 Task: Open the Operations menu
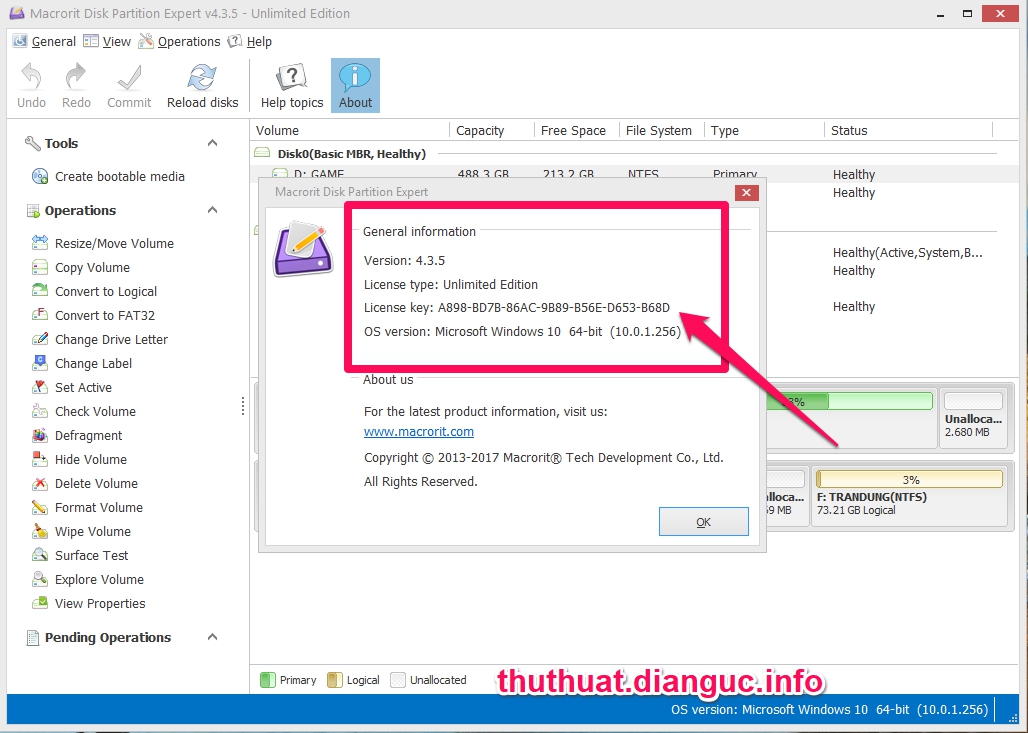tap(180, 41)
